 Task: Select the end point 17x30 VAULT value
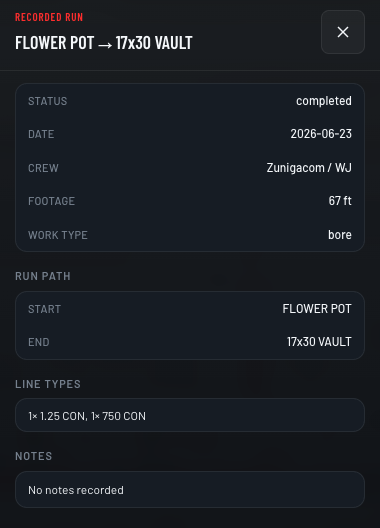click(319, 342)
